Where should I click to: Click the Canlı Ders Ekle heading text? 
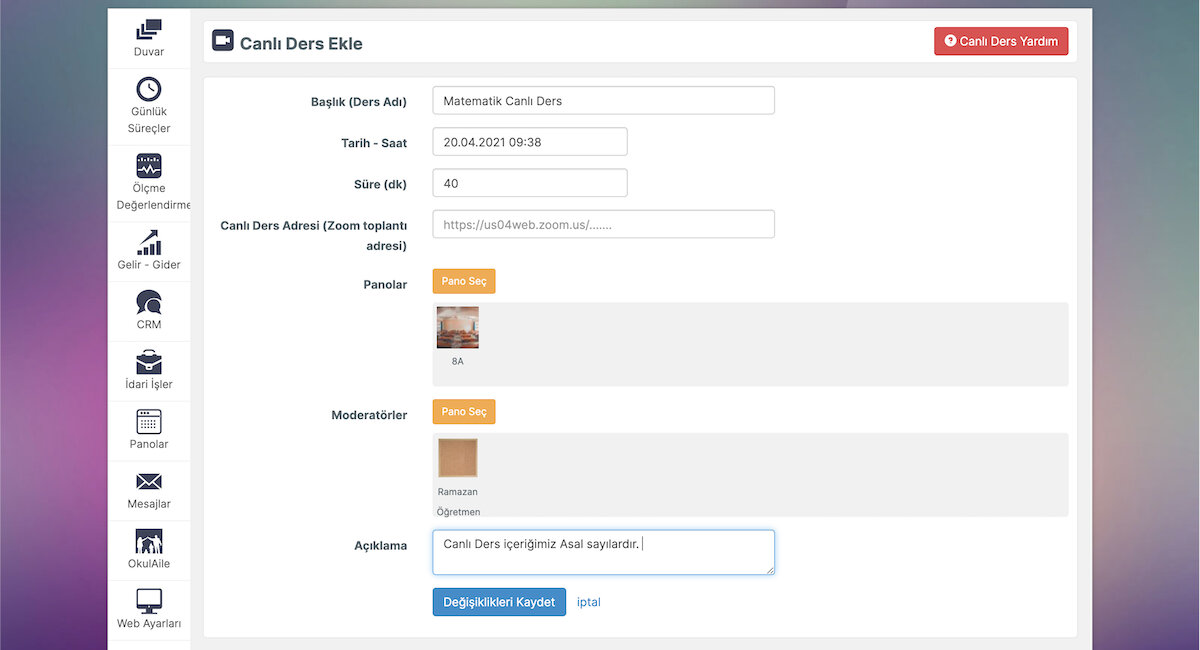click(x=301, y=44)
